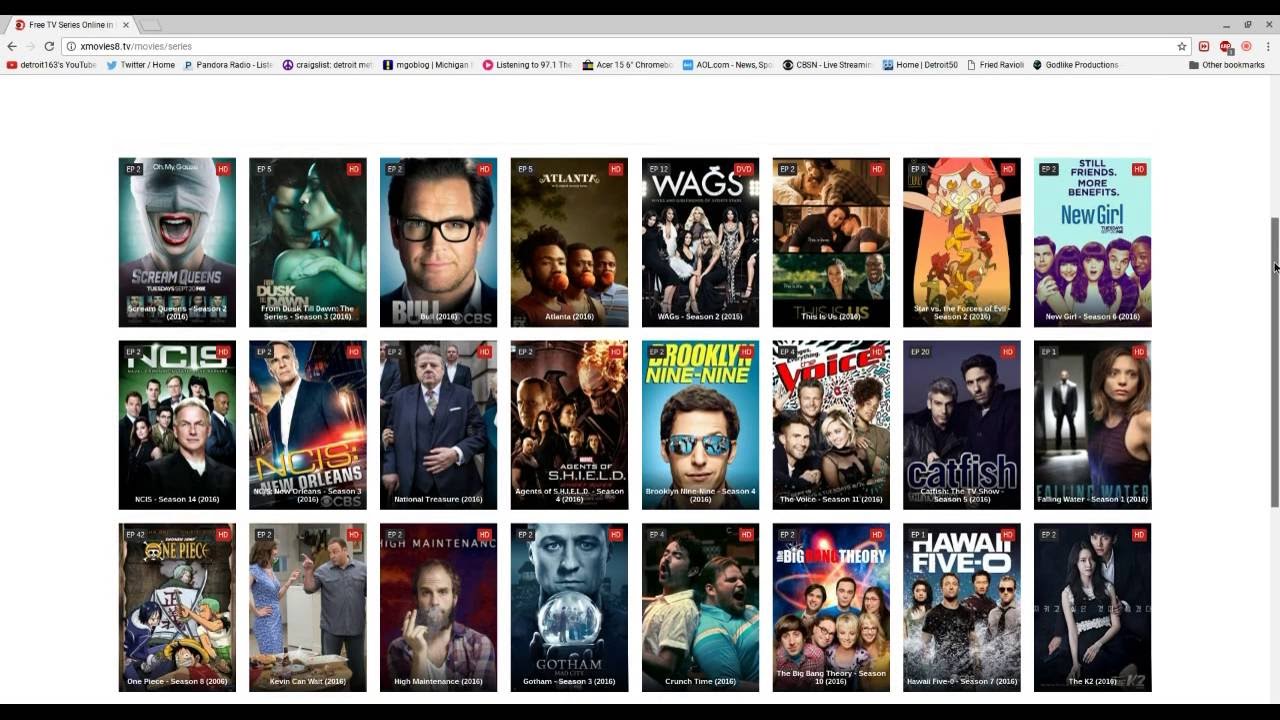This screenshot has width=1280, height=720.
Task: Open the WAGs Season 2 poster
Action: point(700,242)
